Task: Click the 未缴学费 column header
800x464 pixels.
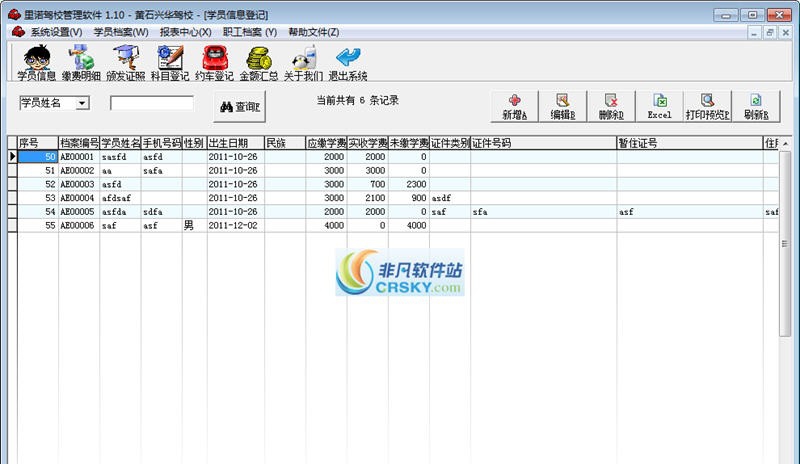Action: pos(409,143)
